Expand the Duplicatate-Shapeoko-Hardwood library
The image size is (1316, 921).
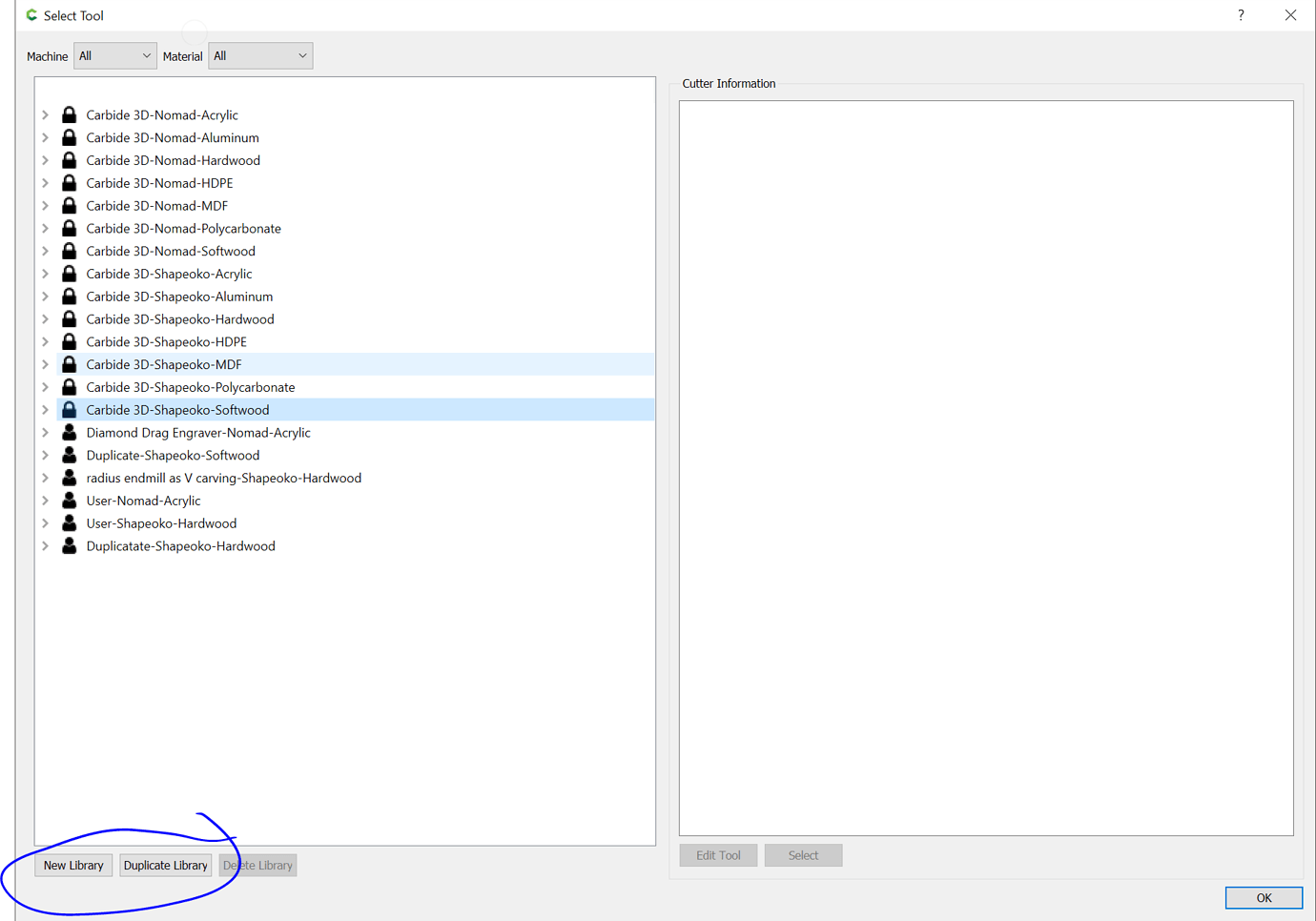(x=45, y=545)
